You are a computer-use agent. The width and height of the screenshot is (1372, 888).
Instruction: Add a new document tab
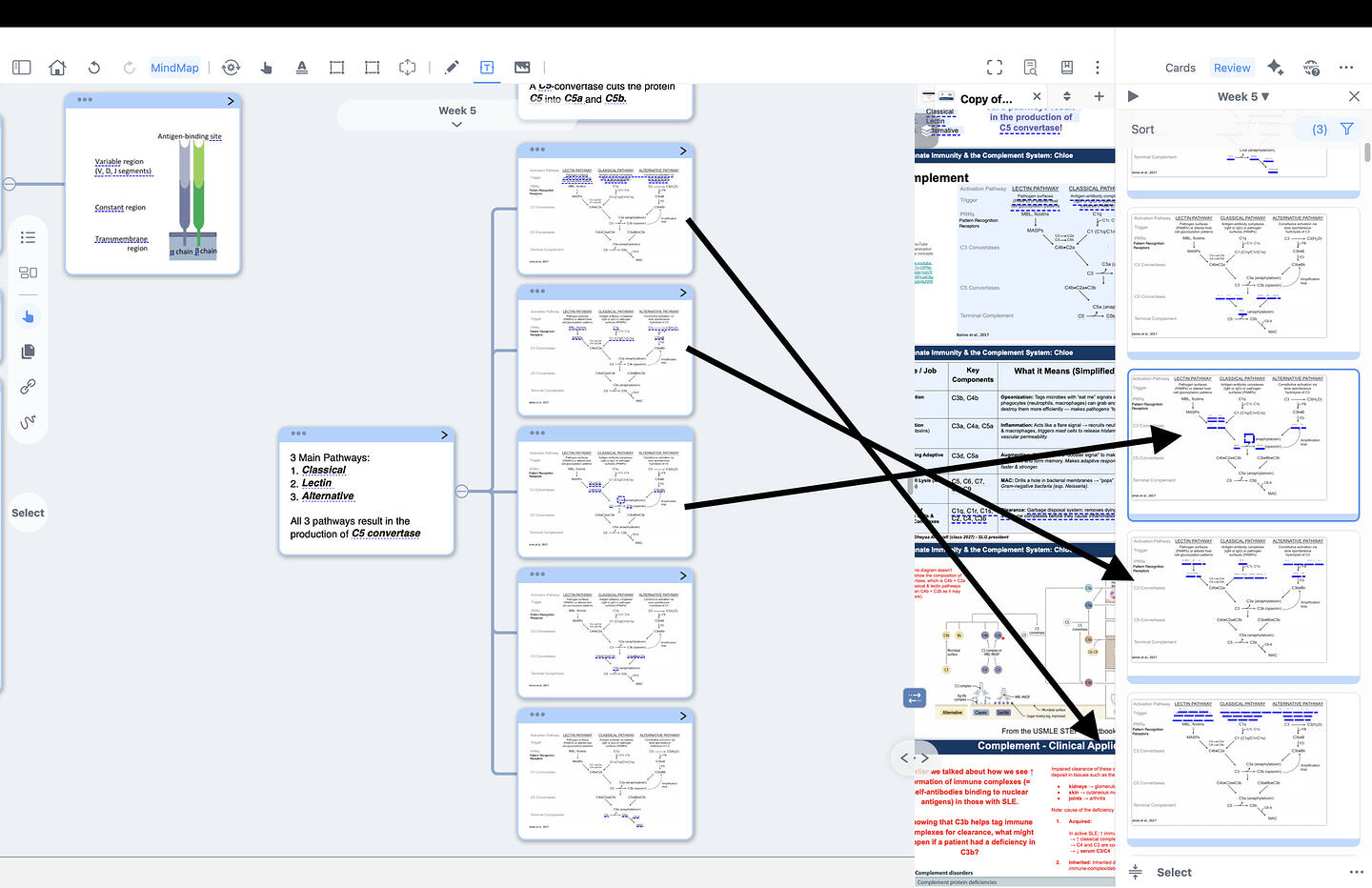(1099, 96)
